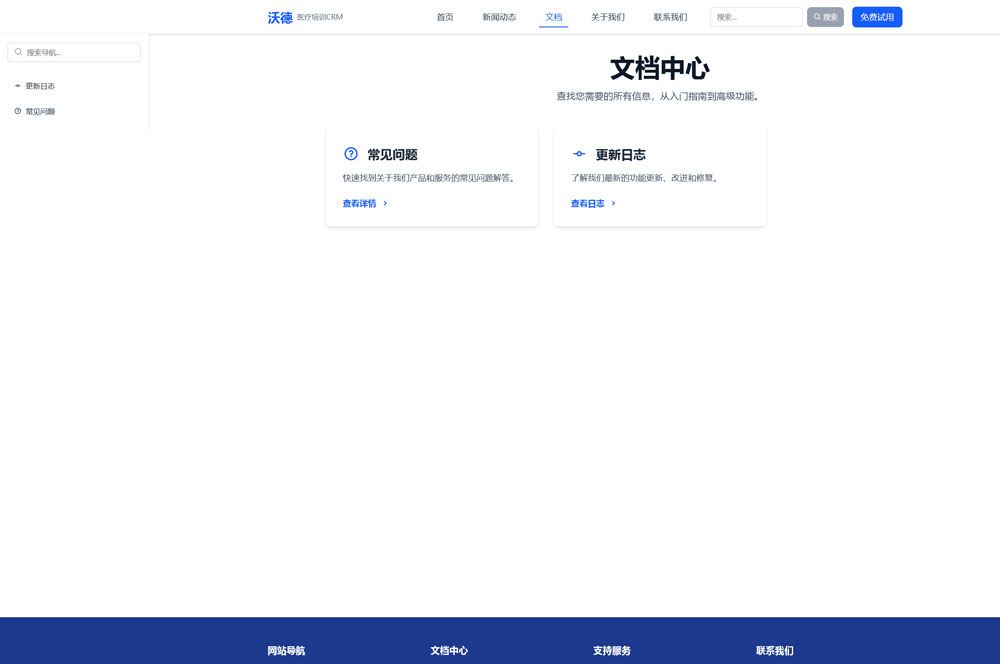Click the 查看详情 link
The height and width of the screenshot is (664, 1000).
[359, 203]
